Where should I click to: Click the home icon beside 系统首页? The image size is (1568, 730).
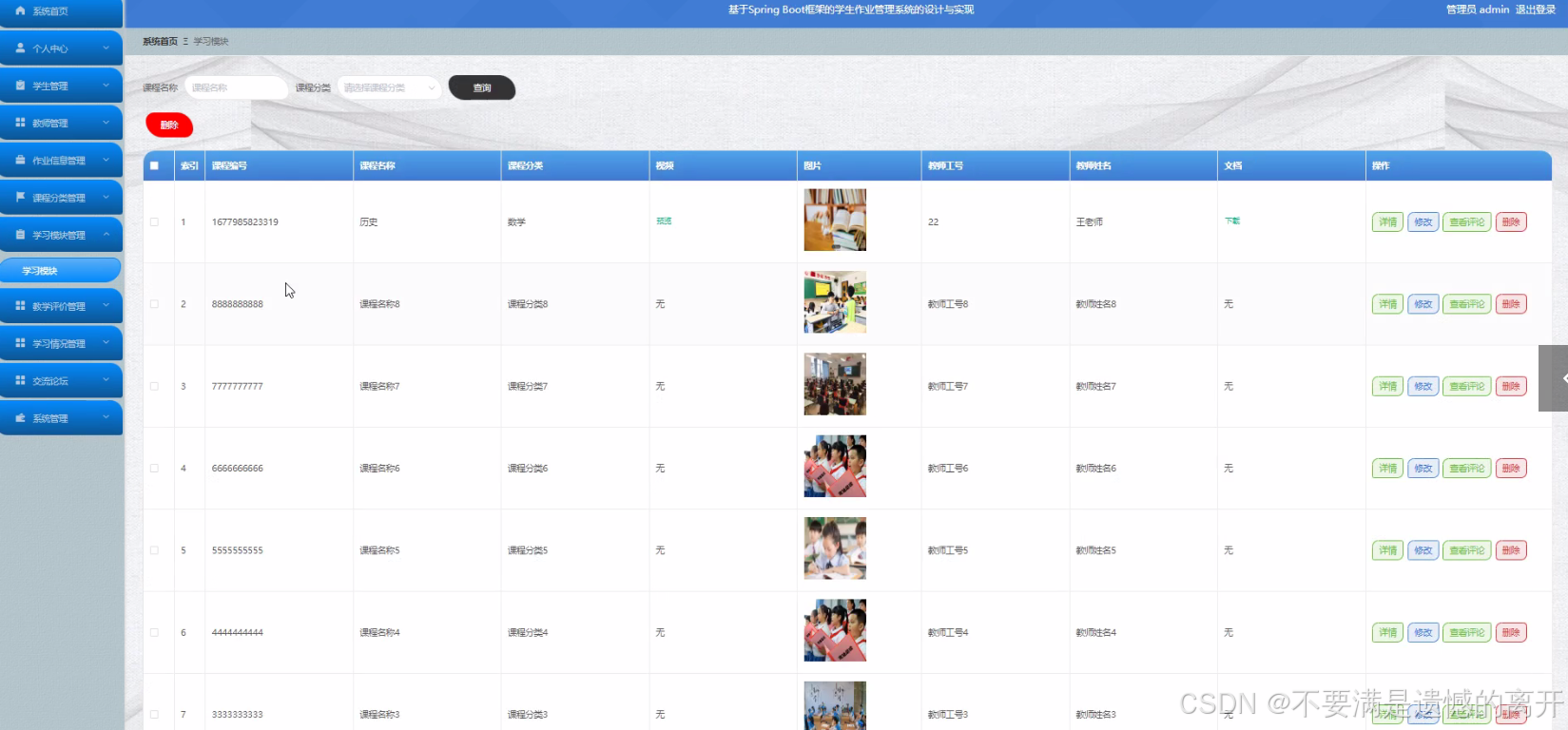[x=20, y=10]
